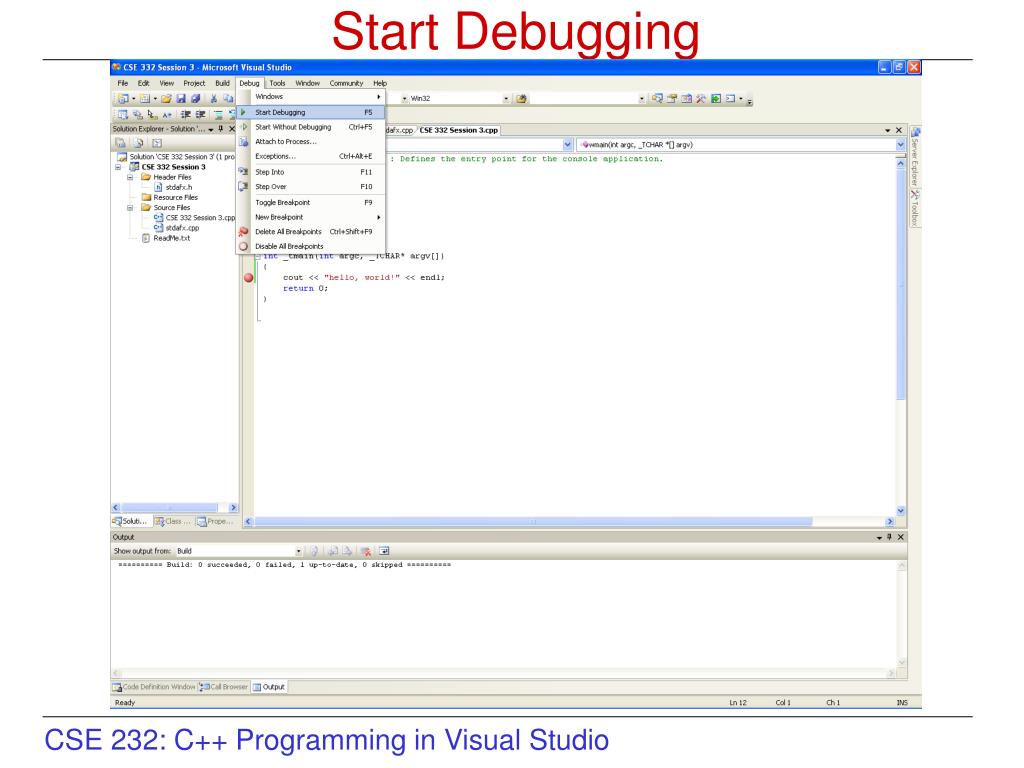
Task: Collapse the Header Files folder
Action: (130, 177)
